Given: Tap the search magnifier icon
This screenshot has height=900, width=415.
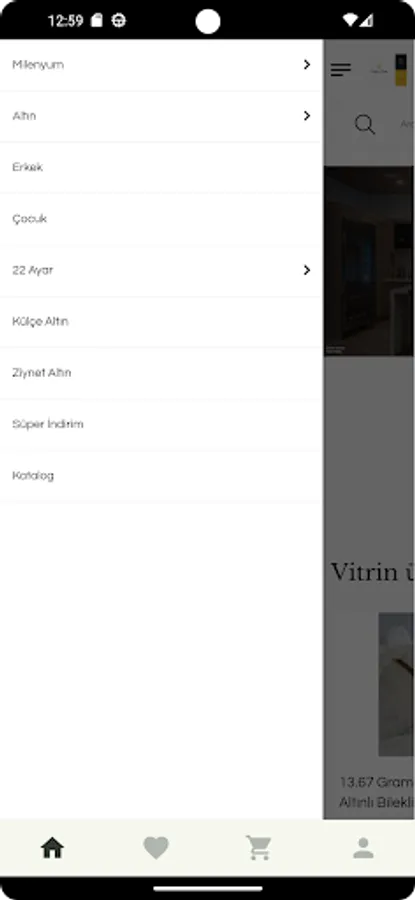Looking at the screenshot, I should (364, 124).
